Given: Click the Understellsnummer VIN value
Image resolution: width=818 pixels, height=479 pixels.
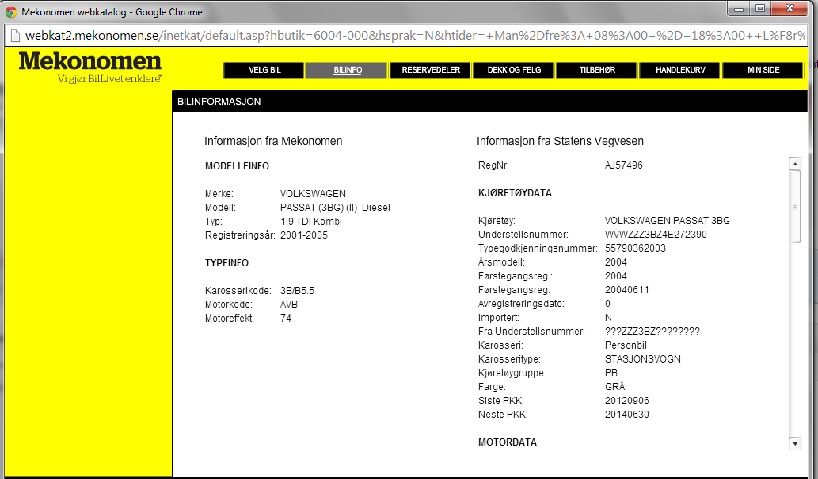Looking at the screenshot, I should pyautogui.click(x=656, y=232).
